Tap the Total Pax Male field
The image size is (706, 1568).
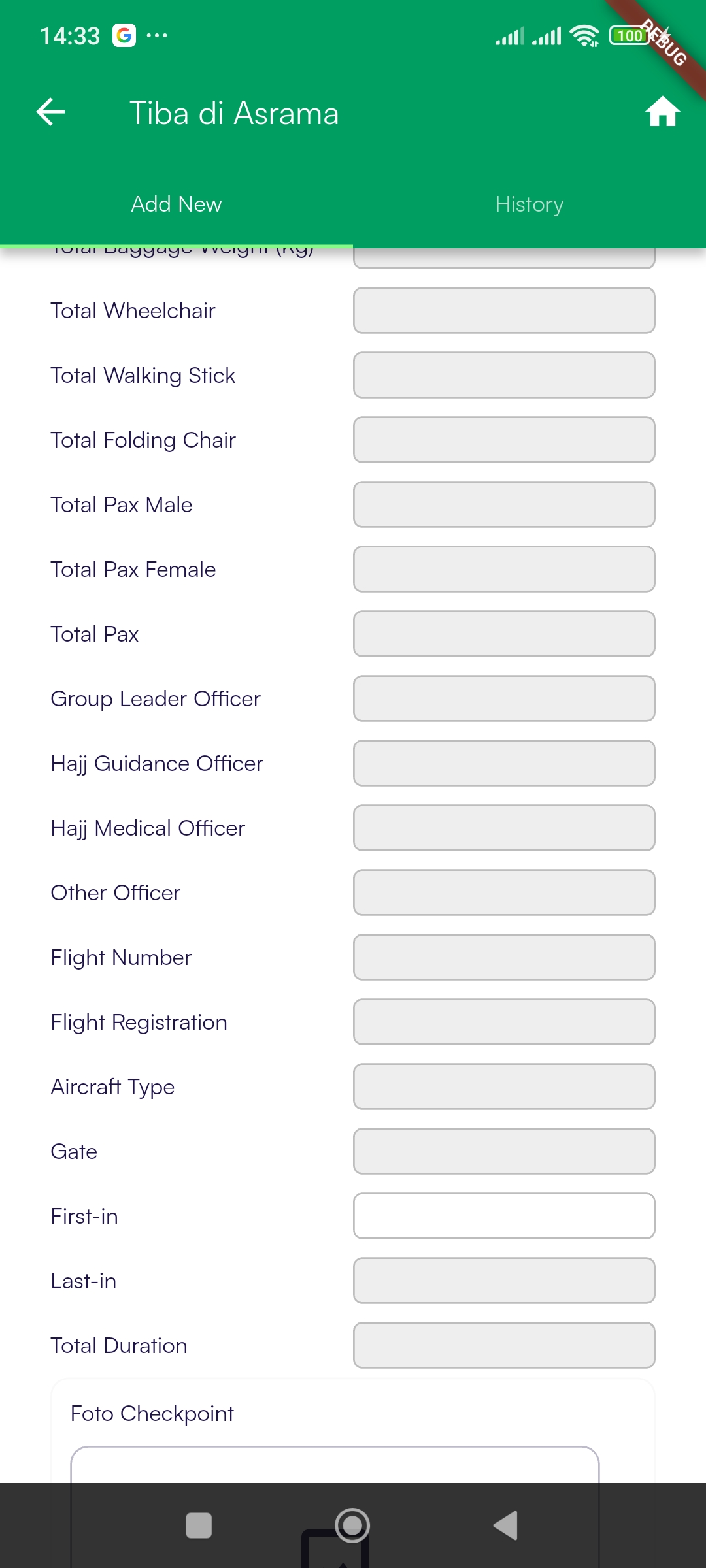click(504, 504)
